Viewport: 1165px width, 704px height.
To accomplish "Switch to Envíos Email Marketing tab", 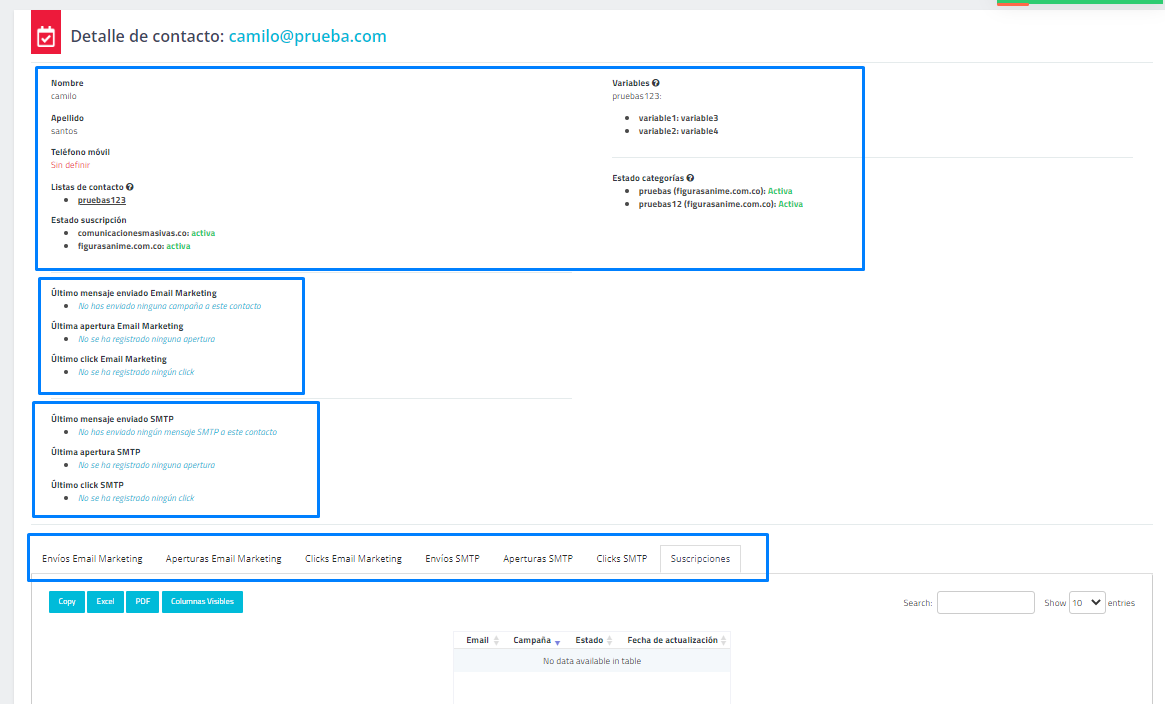I will coord(92,559).
